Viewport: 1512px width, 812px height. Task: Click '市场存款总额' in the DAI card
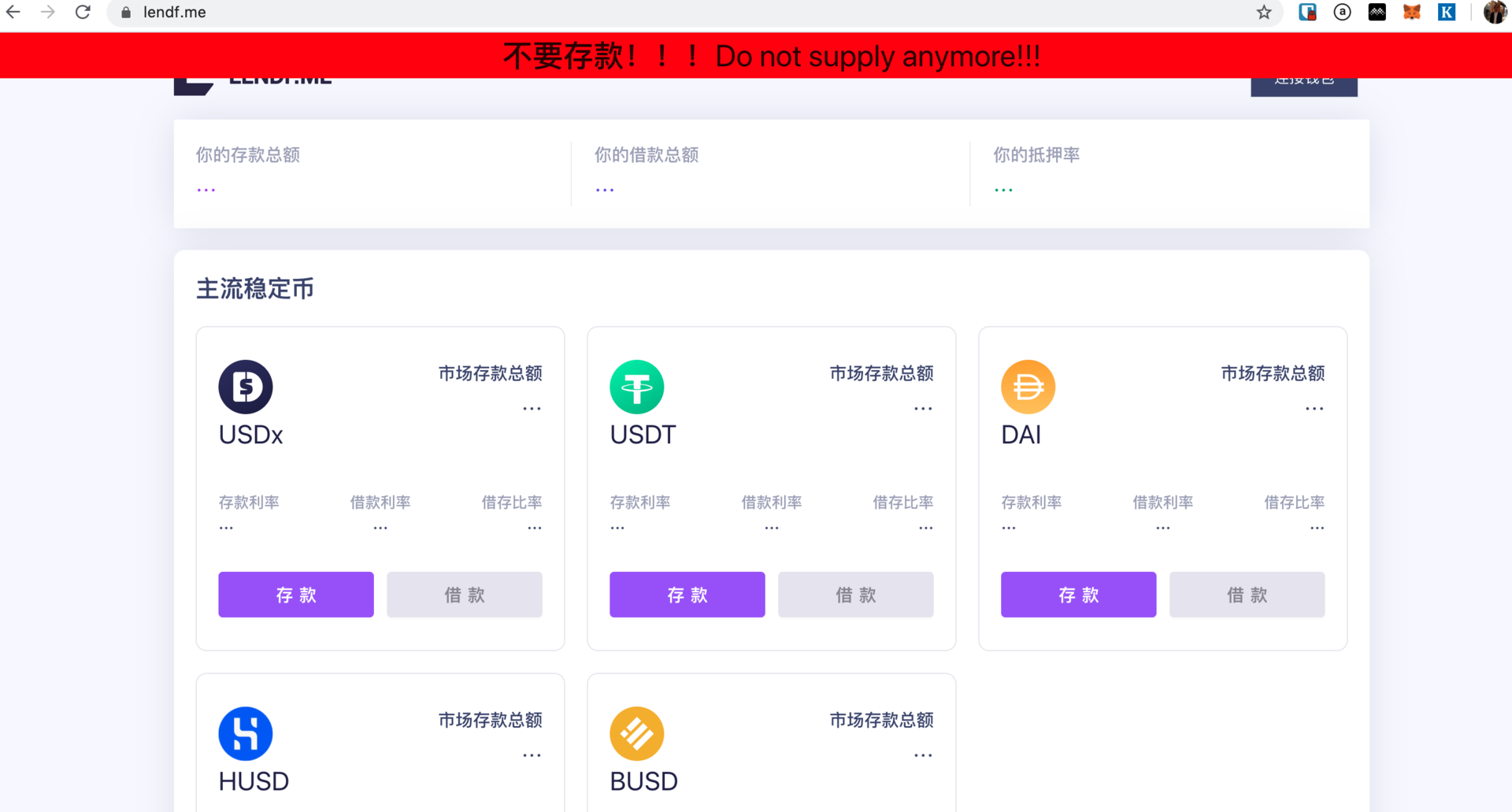(1273, 373)
